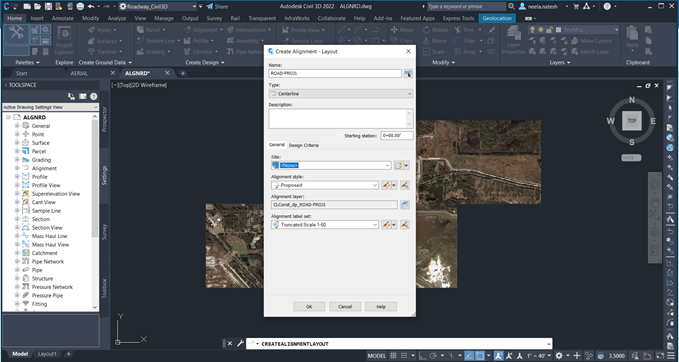Click the Starting station input field

(x=397, y=136)
